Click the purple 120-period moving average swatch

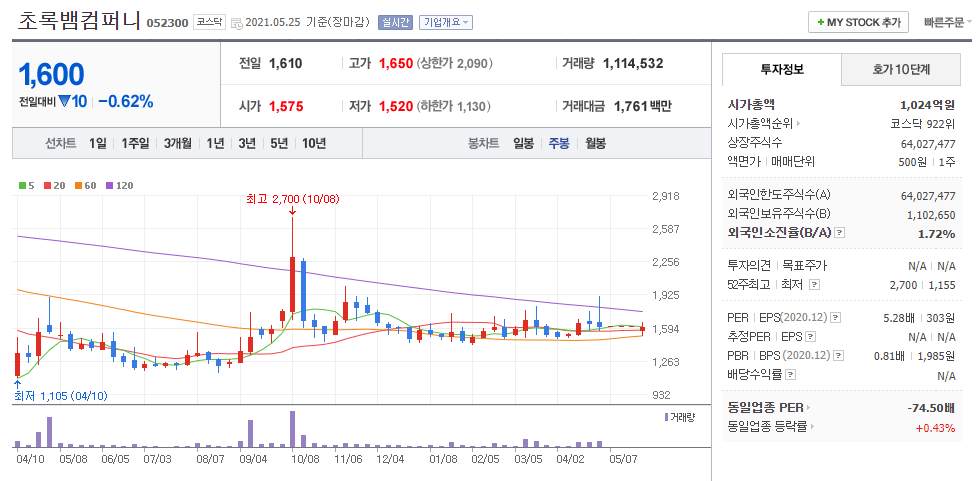click(x=110, y=186)
